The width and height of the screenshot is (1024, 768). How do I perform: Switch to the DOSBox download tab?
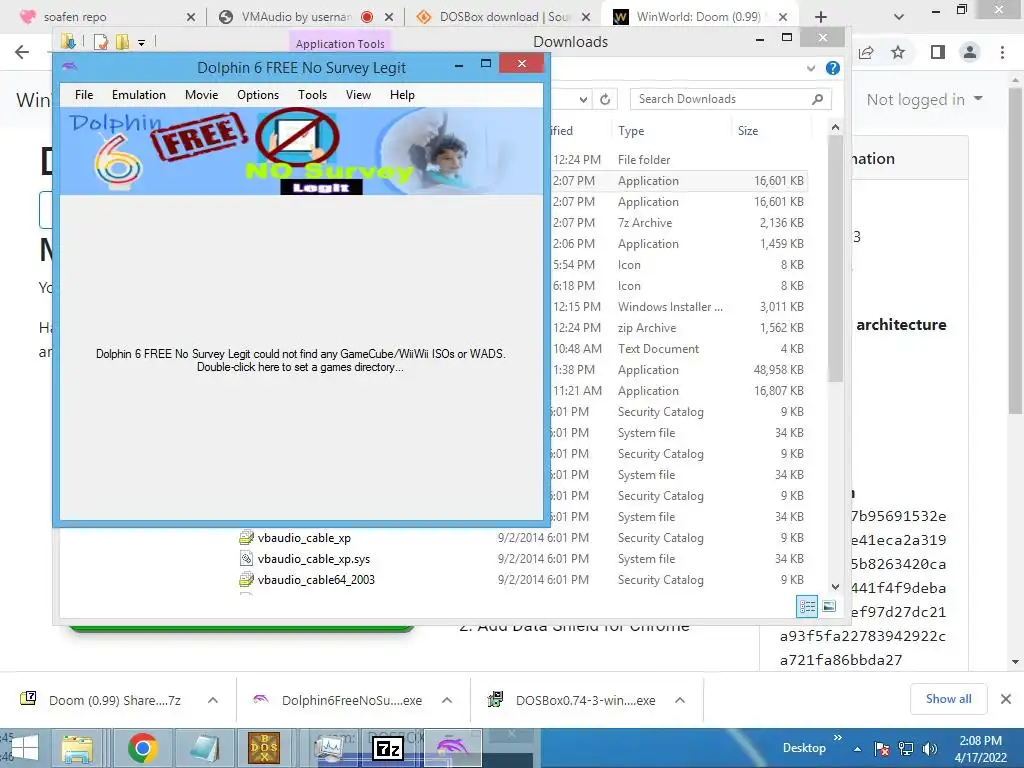503,17
